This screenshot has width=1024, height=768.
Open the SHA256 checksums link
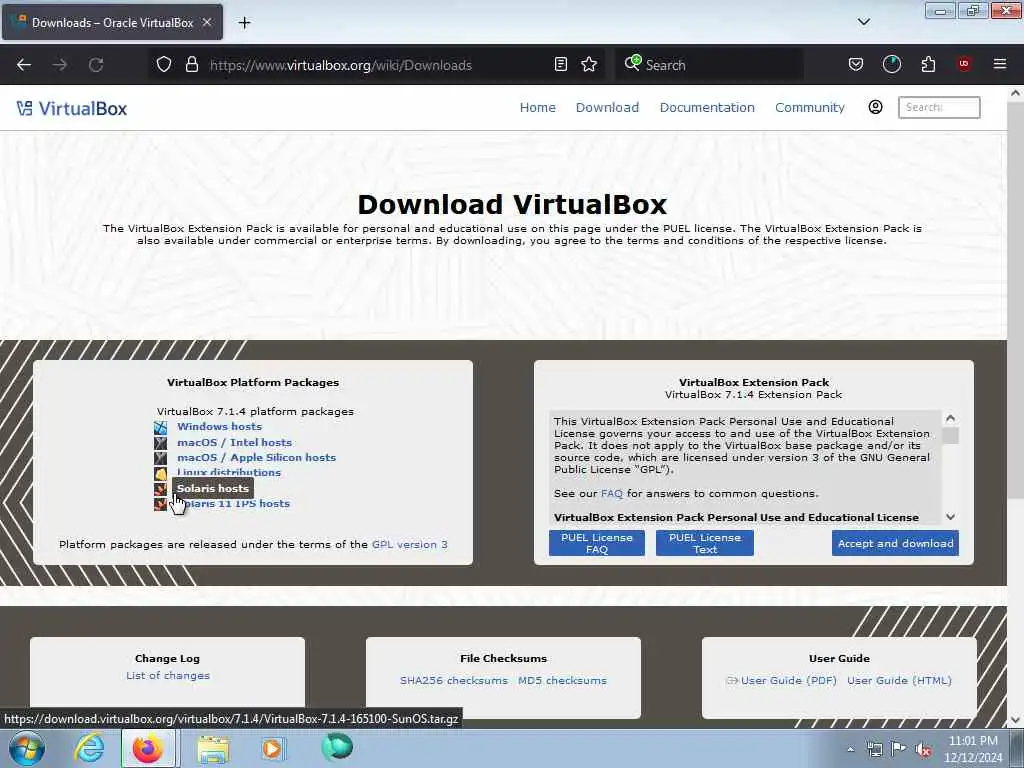(454, 680)
